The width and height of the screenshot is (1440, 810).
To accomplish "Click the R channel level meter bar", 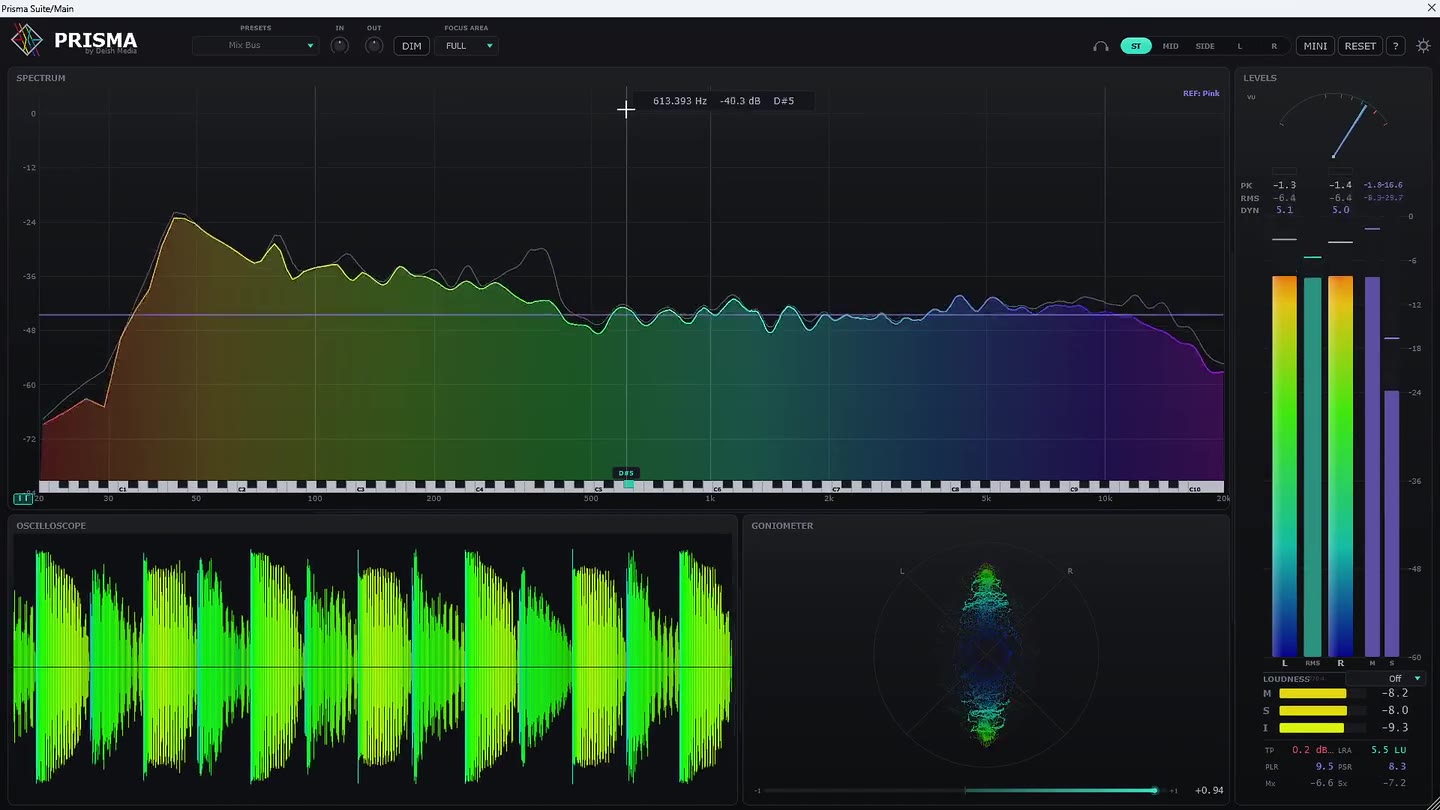I will point(1340,466).
